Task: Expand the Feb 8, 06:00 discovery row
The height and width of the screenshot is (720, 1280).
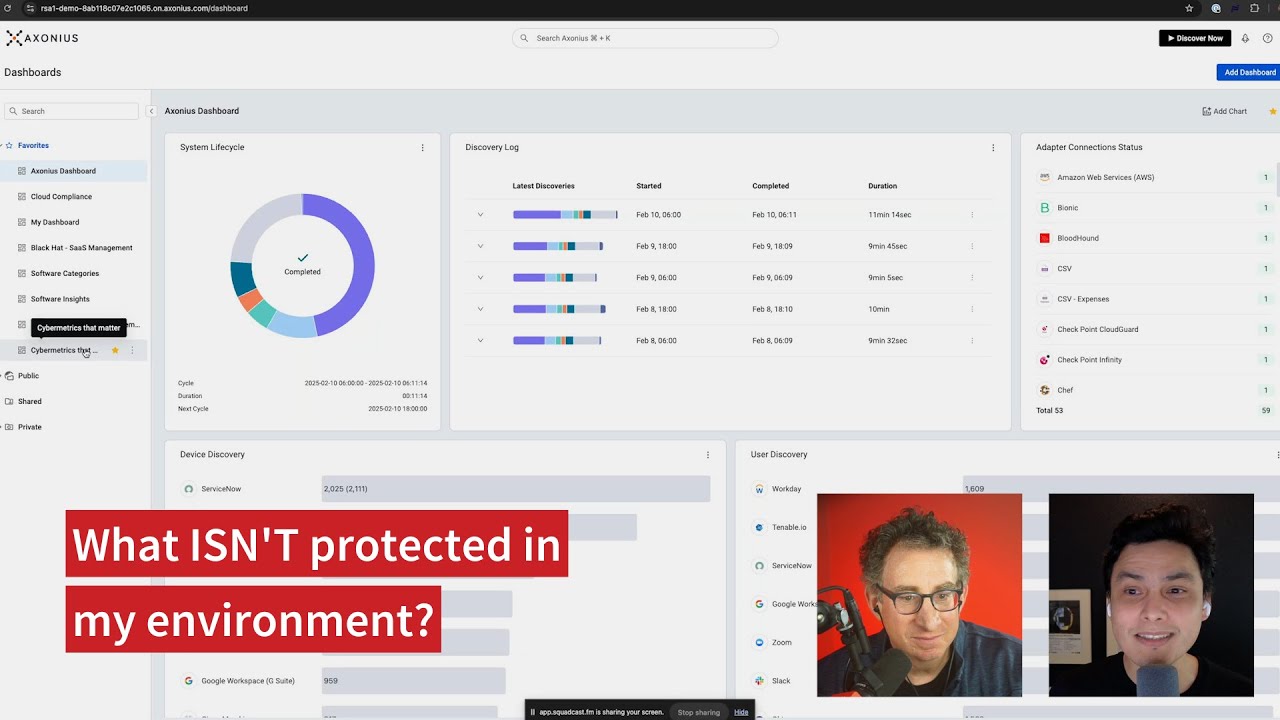Action: pyautogui.click(x=480, y=341)
